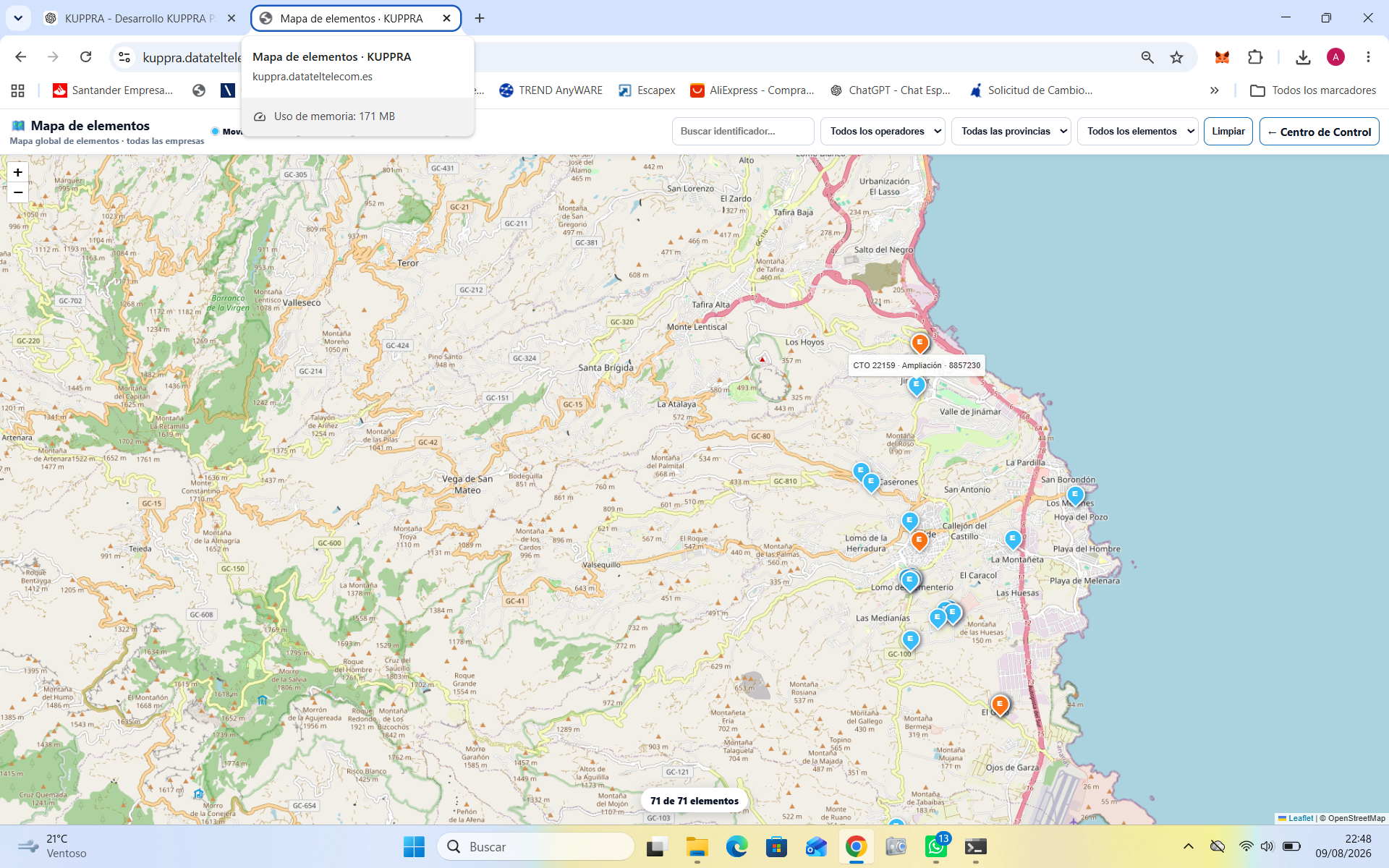Screen dimensions: 1389x868
Task: Open the blue marker at San Borondón
Action: pyautogui.click(x=1075, y=495)
